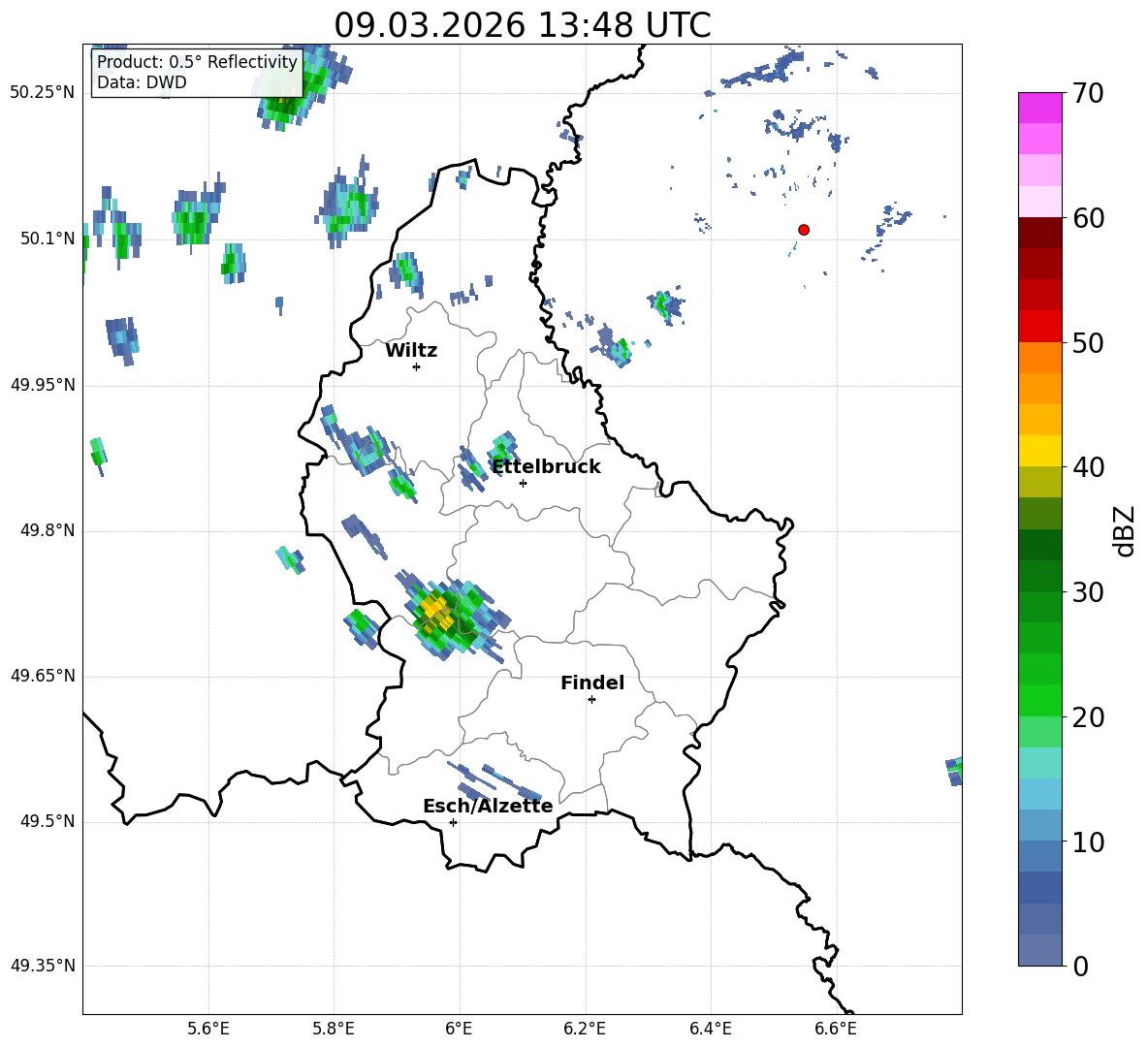The image size is (1148, 1048).
Task: Click the colorbar tick label 40
Action: tap(1088, 467)
